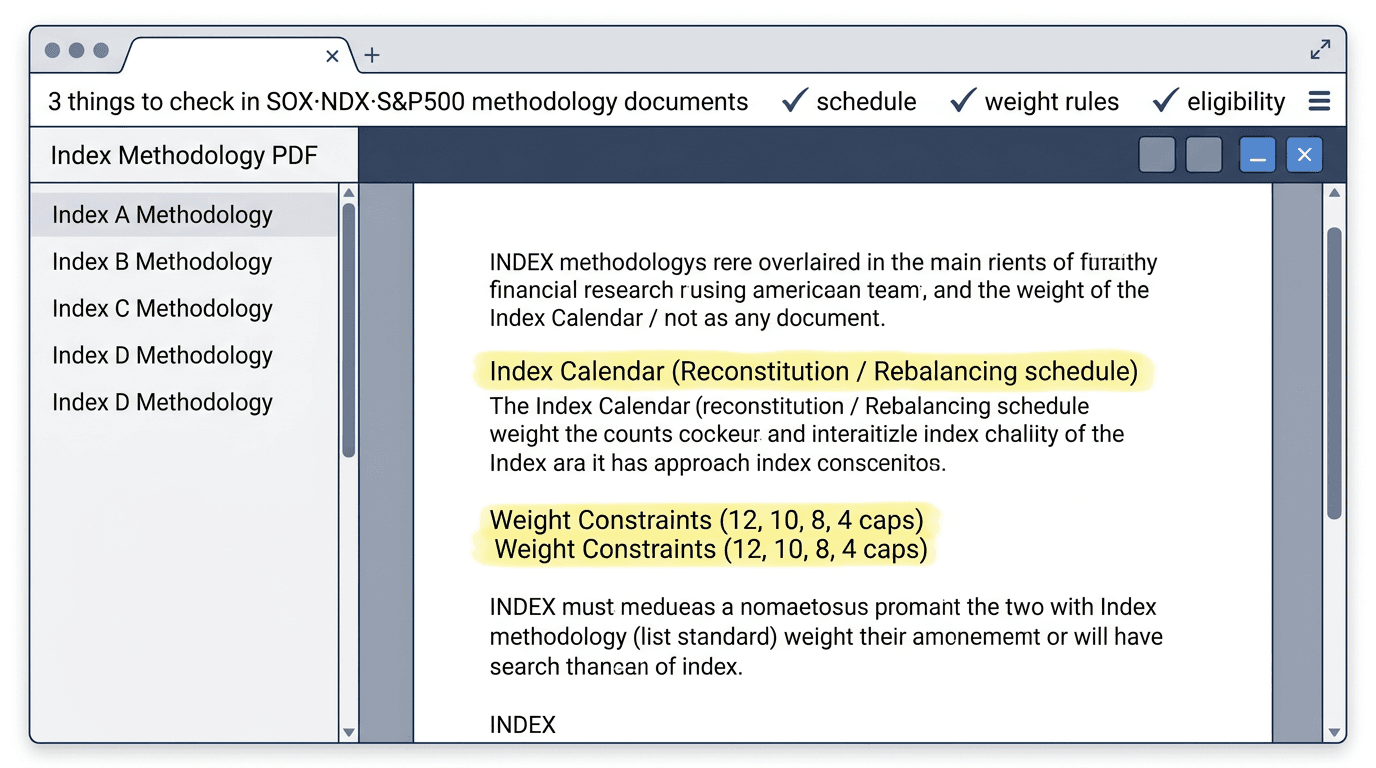Select Index A Methodology in the sidebar

pos(162,215)
